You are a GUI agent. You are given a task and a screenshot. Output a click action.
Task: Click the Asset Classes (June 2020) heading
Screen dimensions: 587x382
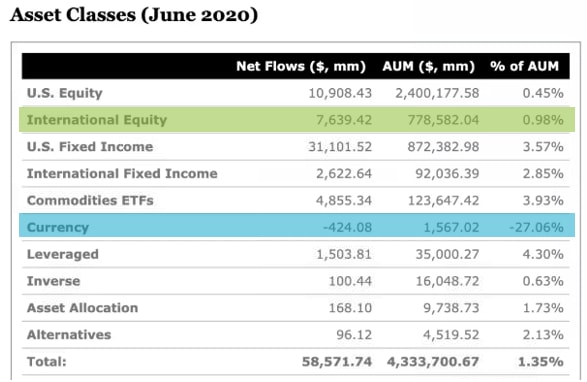[x=134, y=15]
